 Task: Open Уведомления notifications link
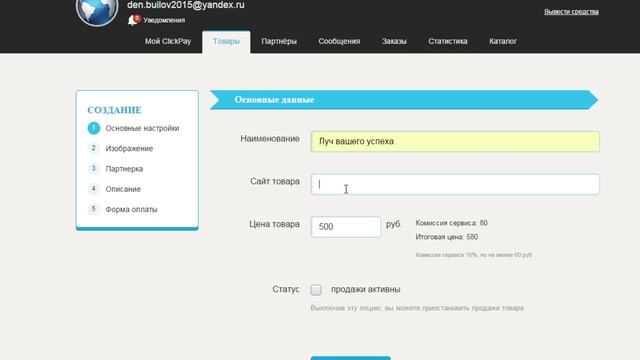(x=164, y=20)
